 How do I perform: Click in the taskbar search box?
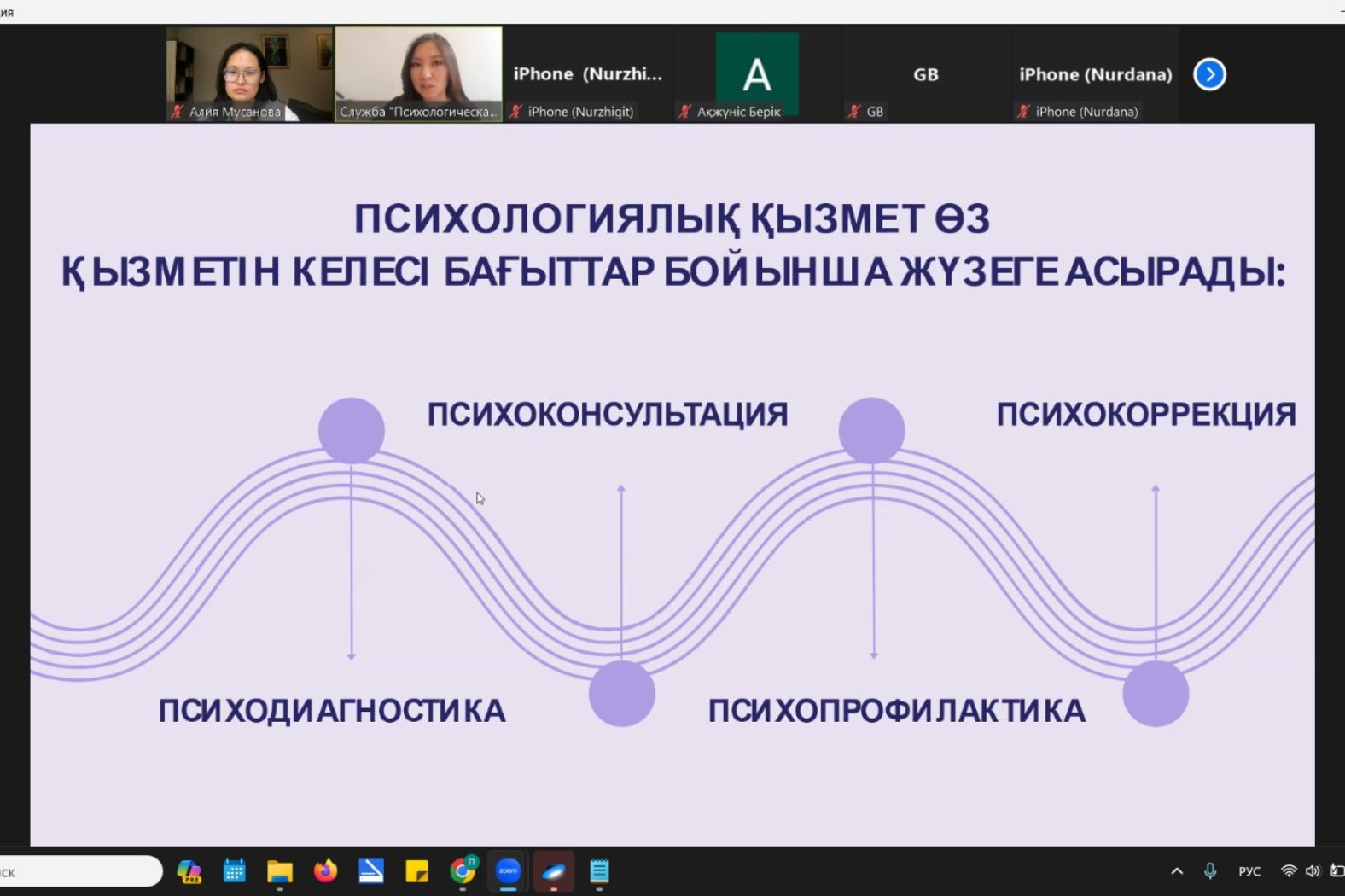click(81, 871)
